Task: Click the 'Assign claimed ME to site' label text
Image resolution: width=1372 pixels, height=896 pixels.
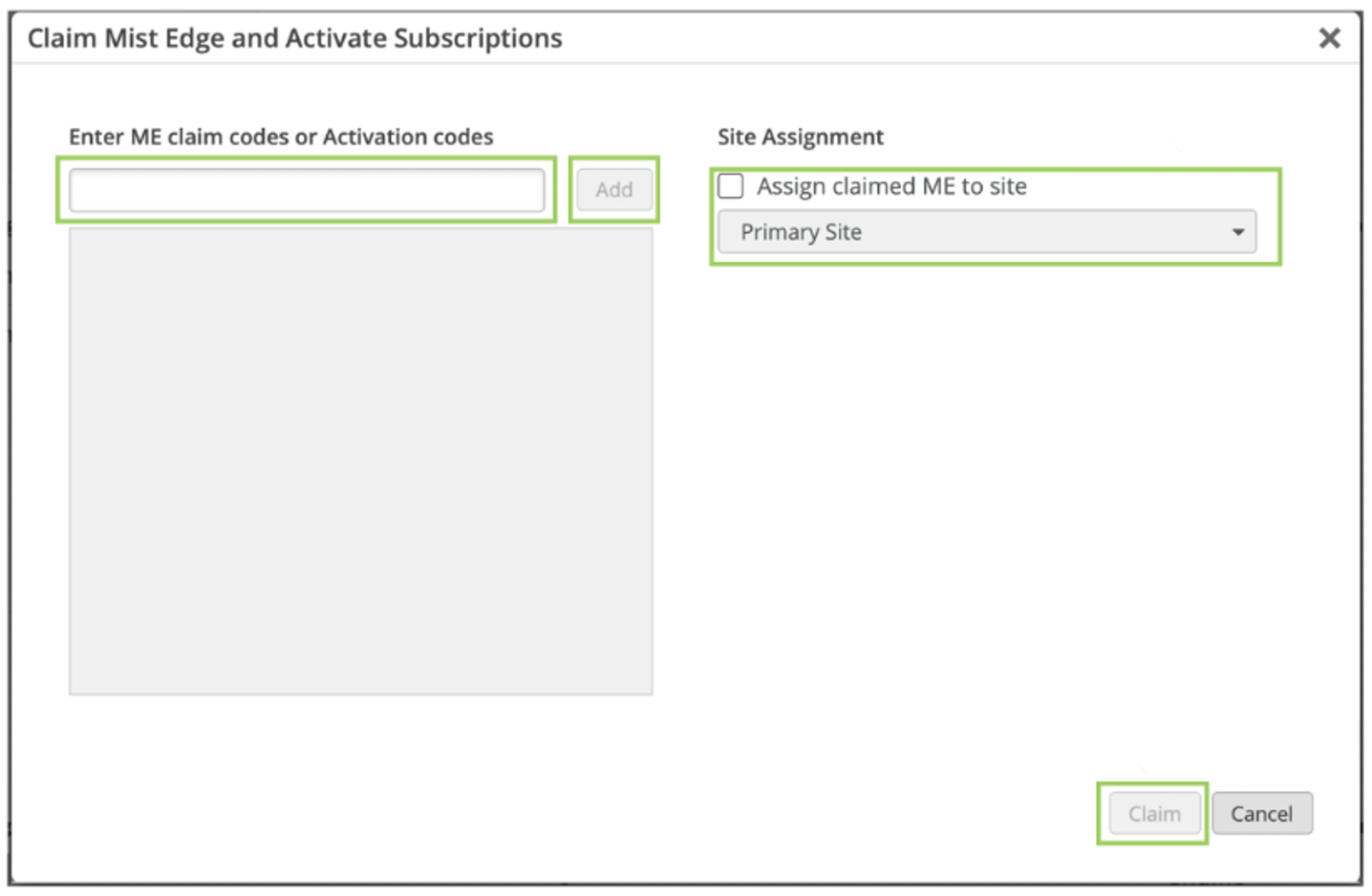Action: coord(891,186)
